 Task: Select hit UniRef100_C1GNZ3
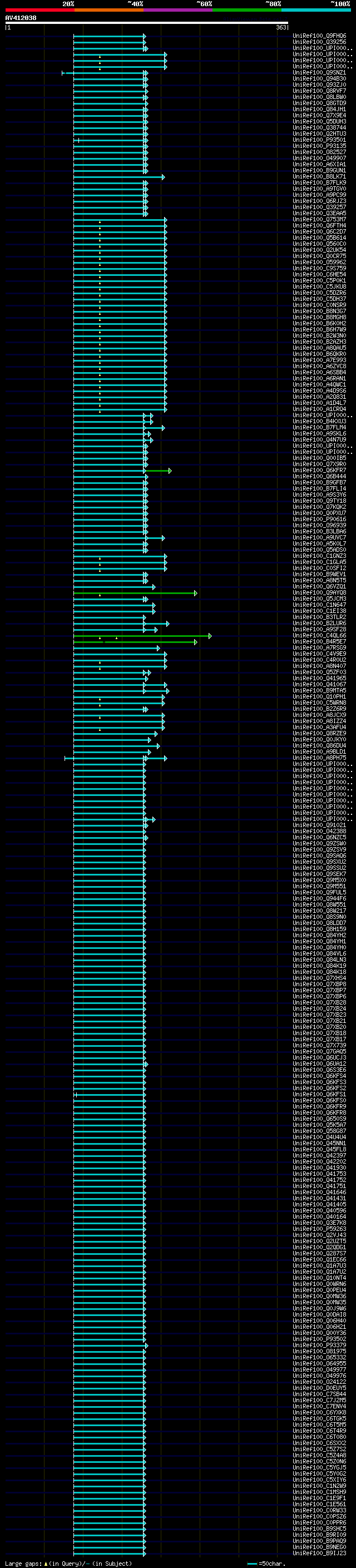coord(319,556)
